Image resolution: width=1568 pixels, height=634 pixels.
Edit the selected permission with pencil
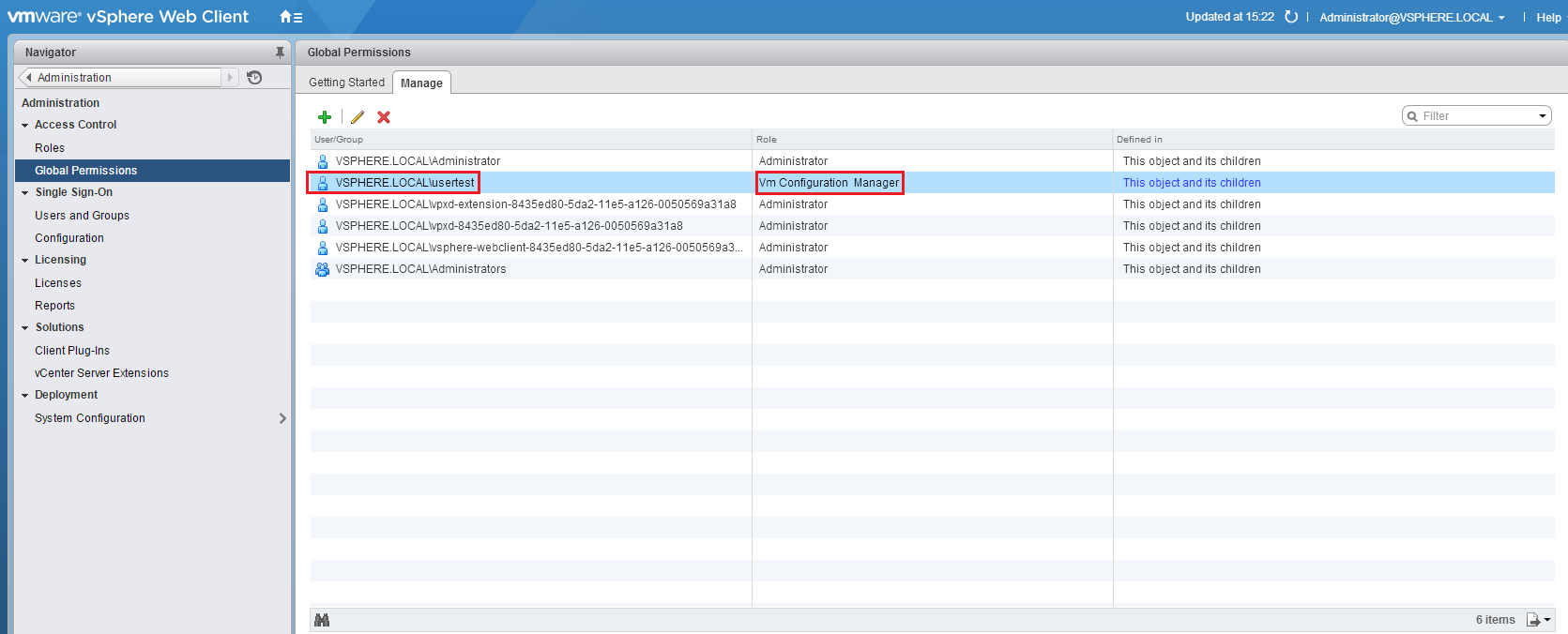point(358,117)
